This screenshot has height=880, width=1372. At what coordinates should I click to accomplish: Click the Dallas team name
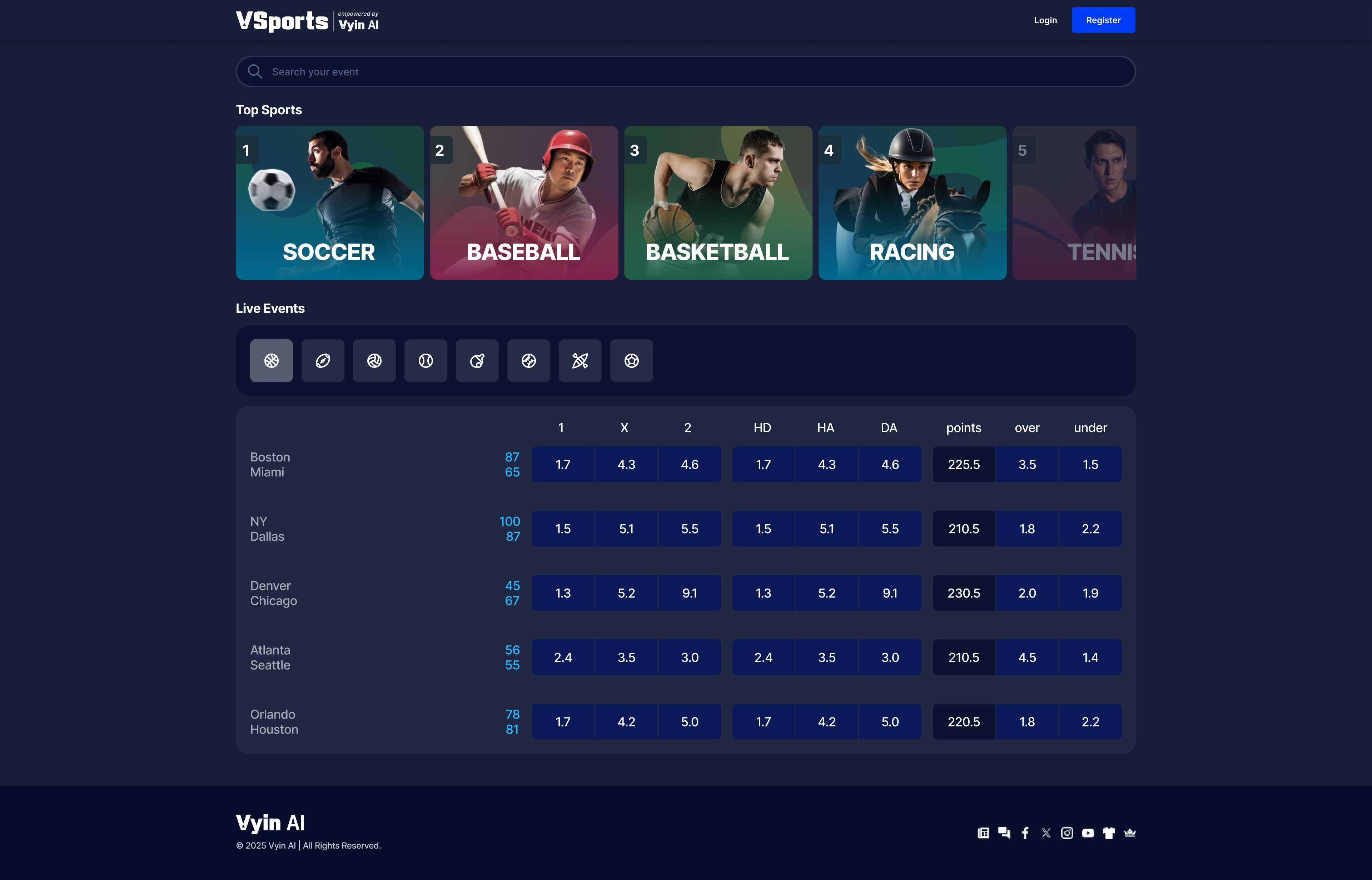pyautogui.click(x=267, y=536)
